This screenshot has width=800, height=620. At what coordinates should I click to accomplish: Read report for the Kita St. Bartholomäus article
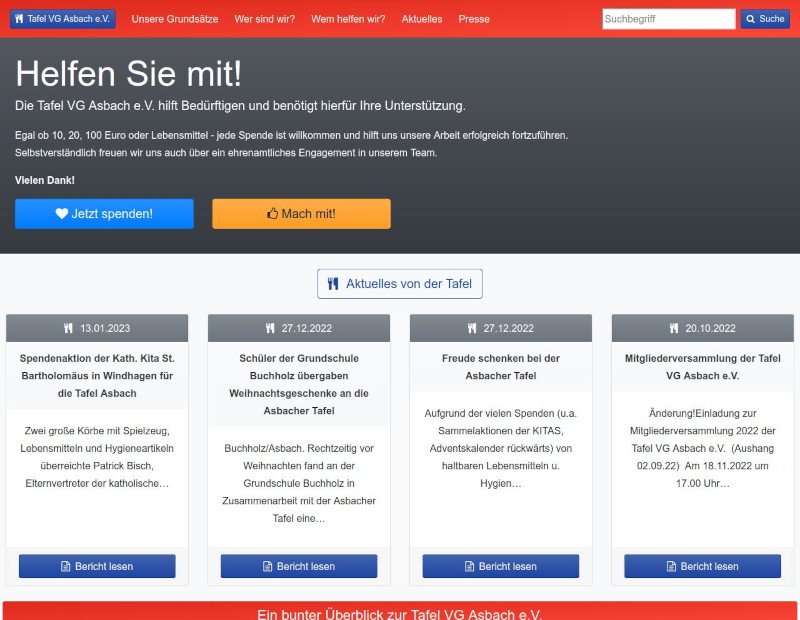pos(97,566)
